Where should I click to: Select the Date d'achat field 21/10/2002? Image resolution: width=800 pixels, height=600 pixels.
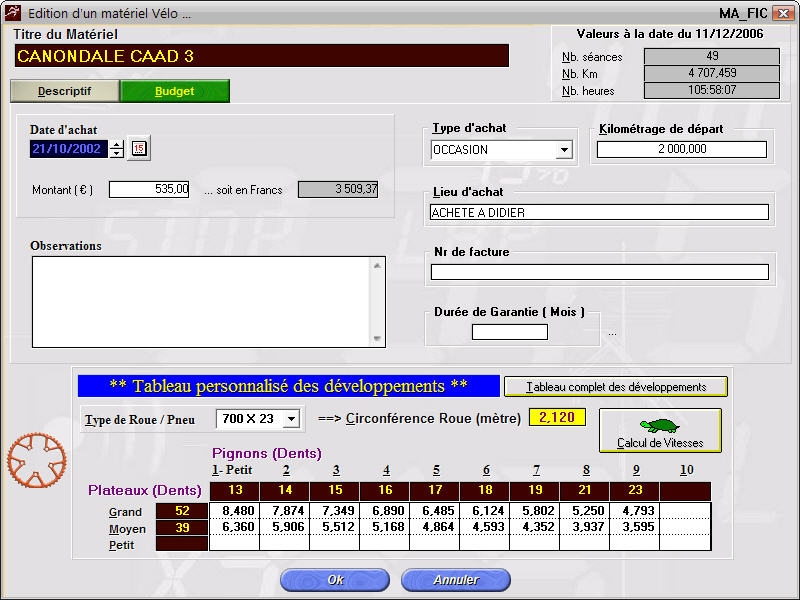pyautogui.click(x=68, y=149)
